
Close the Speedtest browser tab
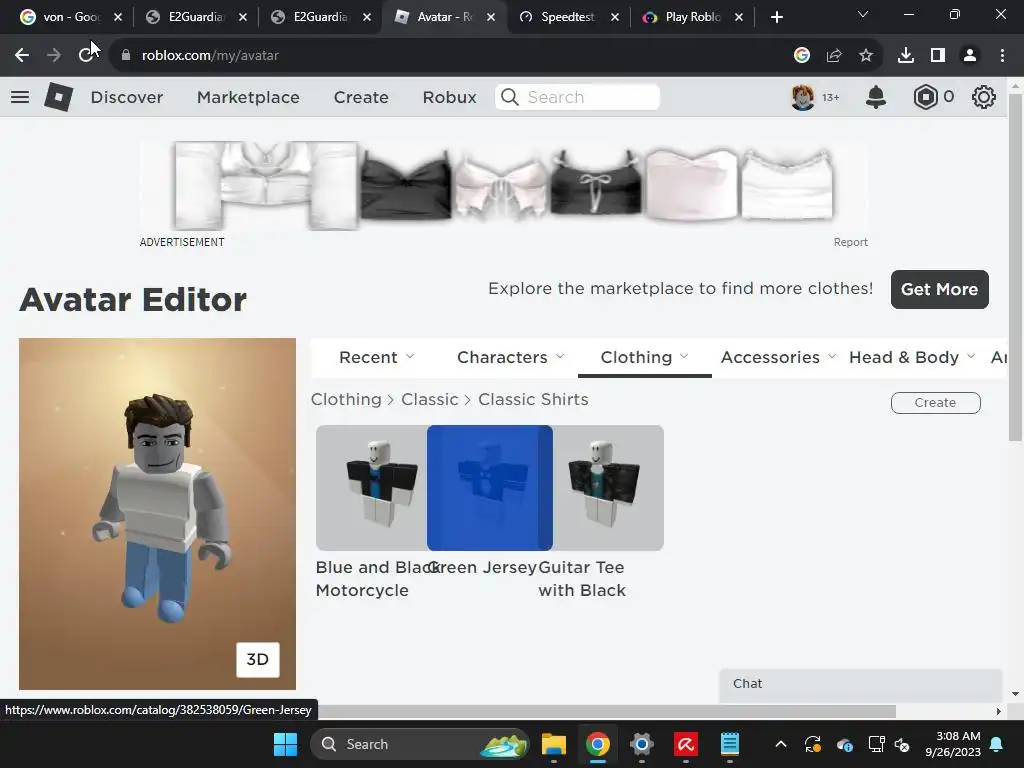click(615, 17)
